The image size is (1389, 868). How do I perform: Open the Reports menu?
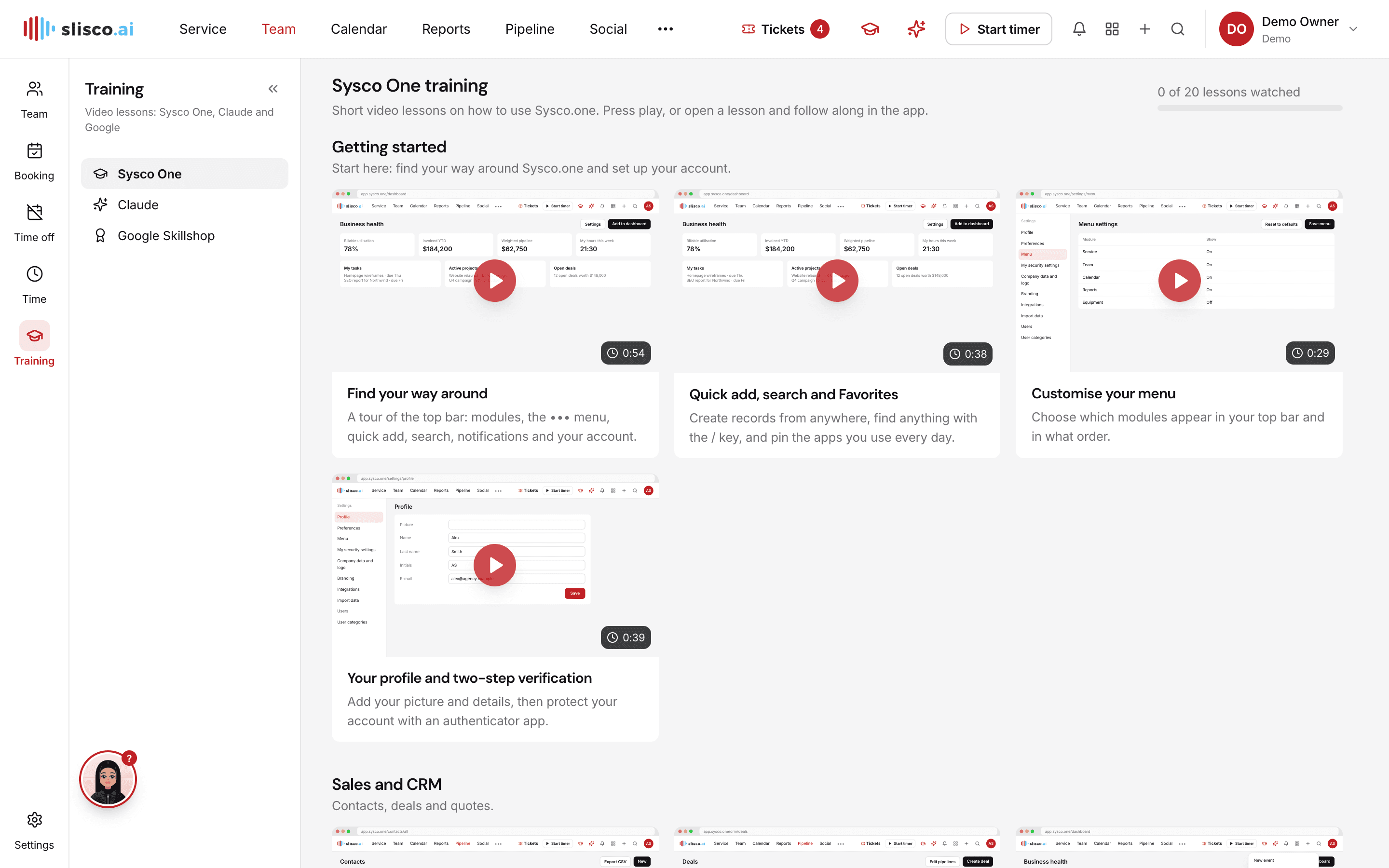click(x=446, y=29)
